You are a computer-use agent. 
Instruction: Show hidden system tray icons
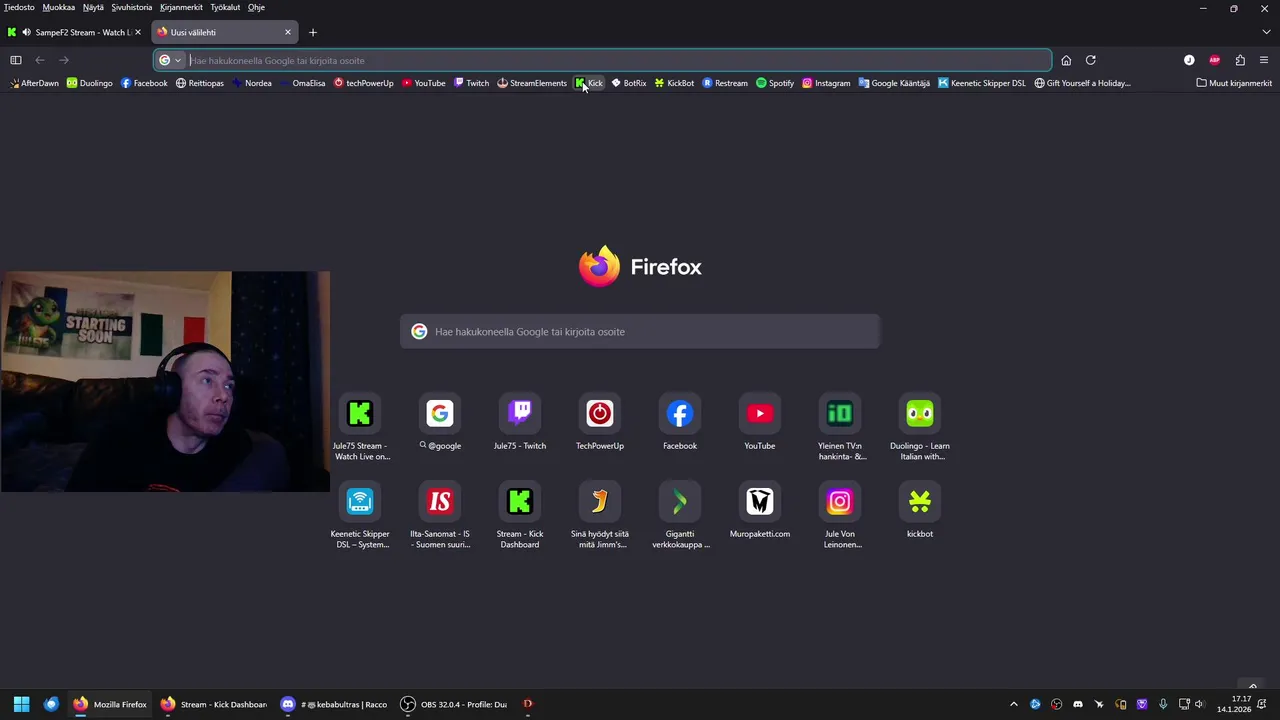pos(1013,704)
